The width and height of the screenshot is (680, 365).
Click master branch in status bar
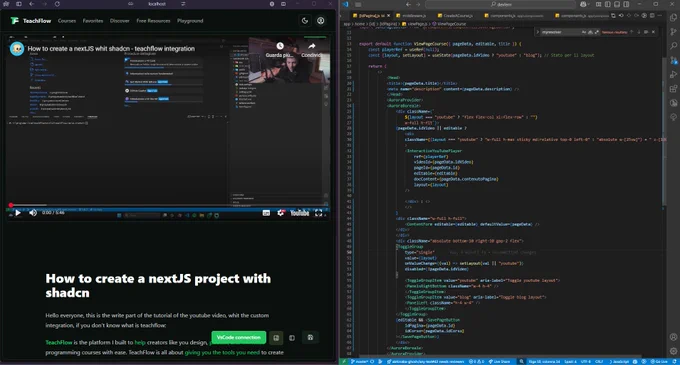pos(359,362)
